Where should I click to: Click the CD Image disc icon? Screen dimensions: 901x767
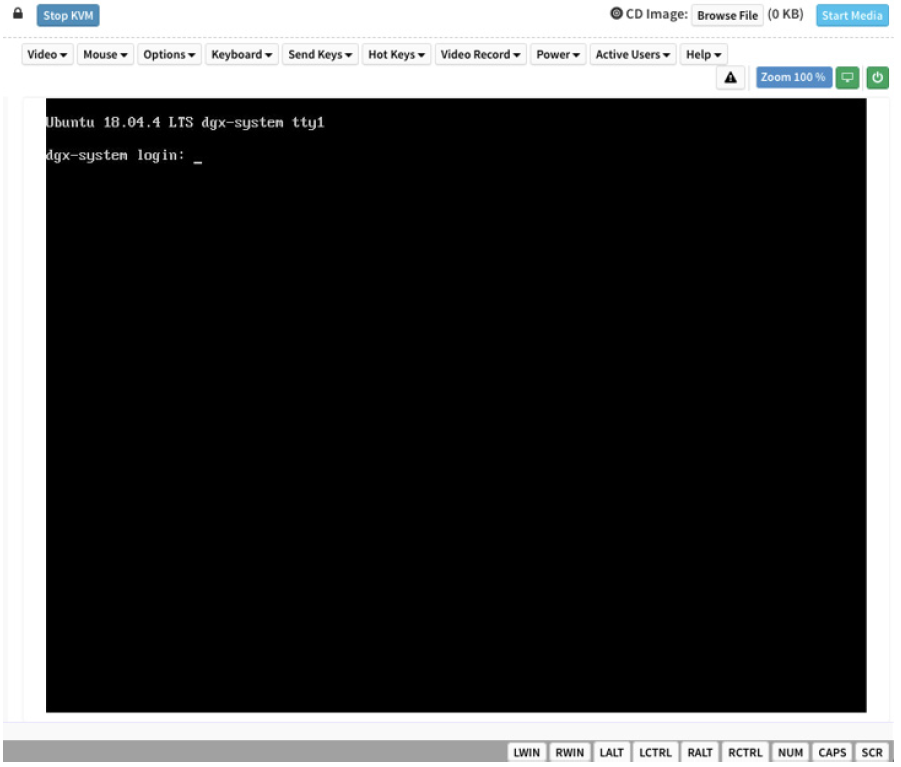pyautogui.click(x=616, y=13)
